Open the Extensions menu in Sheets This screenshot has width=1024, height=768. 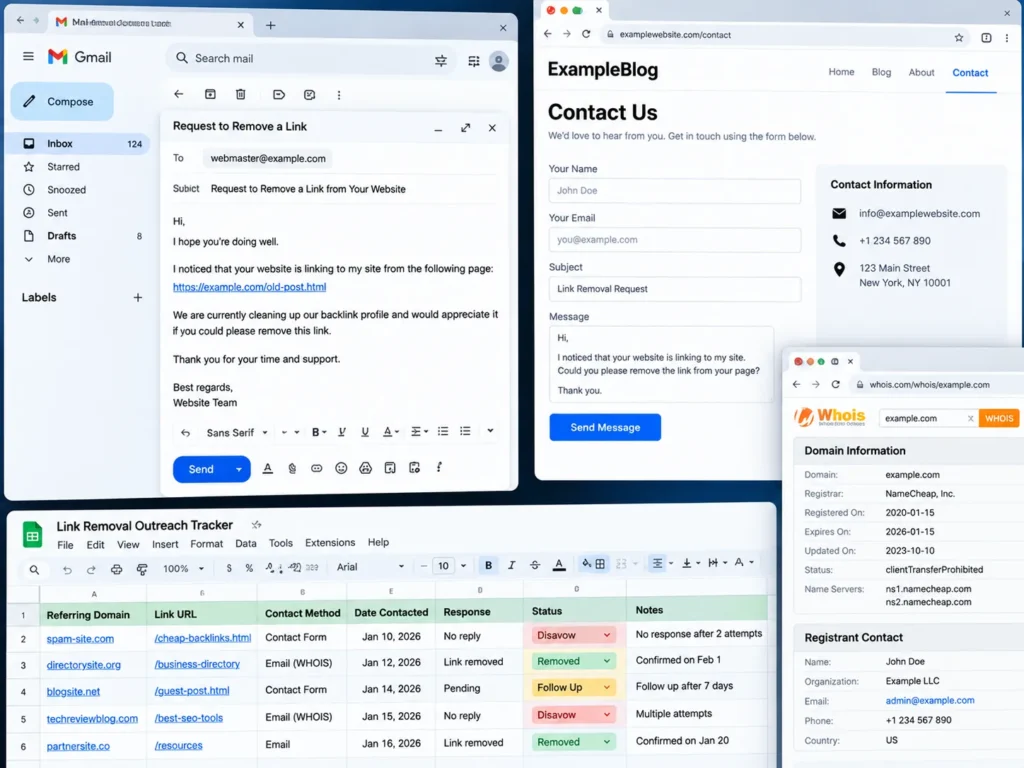(330, 543)
